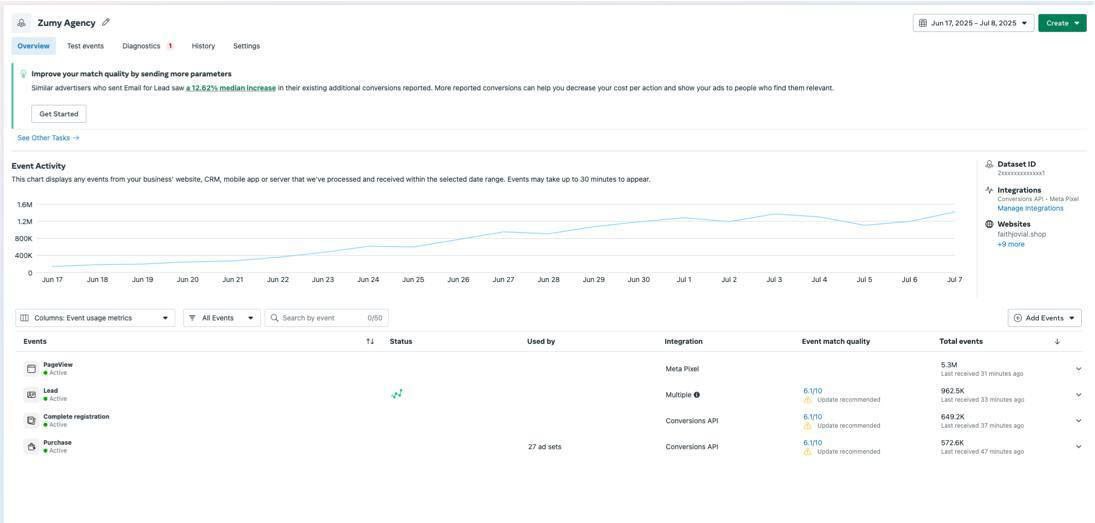Viewport: 1095px width, 523px height.
Task: Click the Jul 7 chart axis label
Action: pos(954,279)
